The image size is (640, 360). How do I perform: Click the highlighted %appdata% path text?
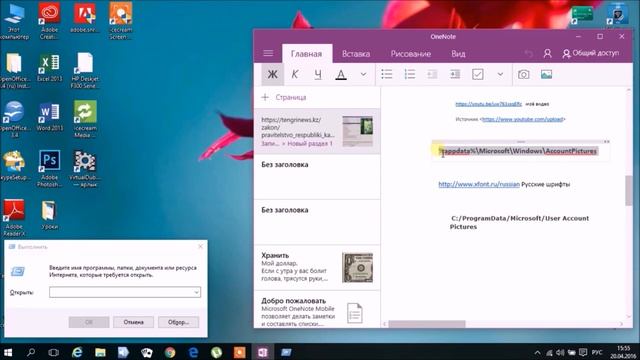point(518,151)
